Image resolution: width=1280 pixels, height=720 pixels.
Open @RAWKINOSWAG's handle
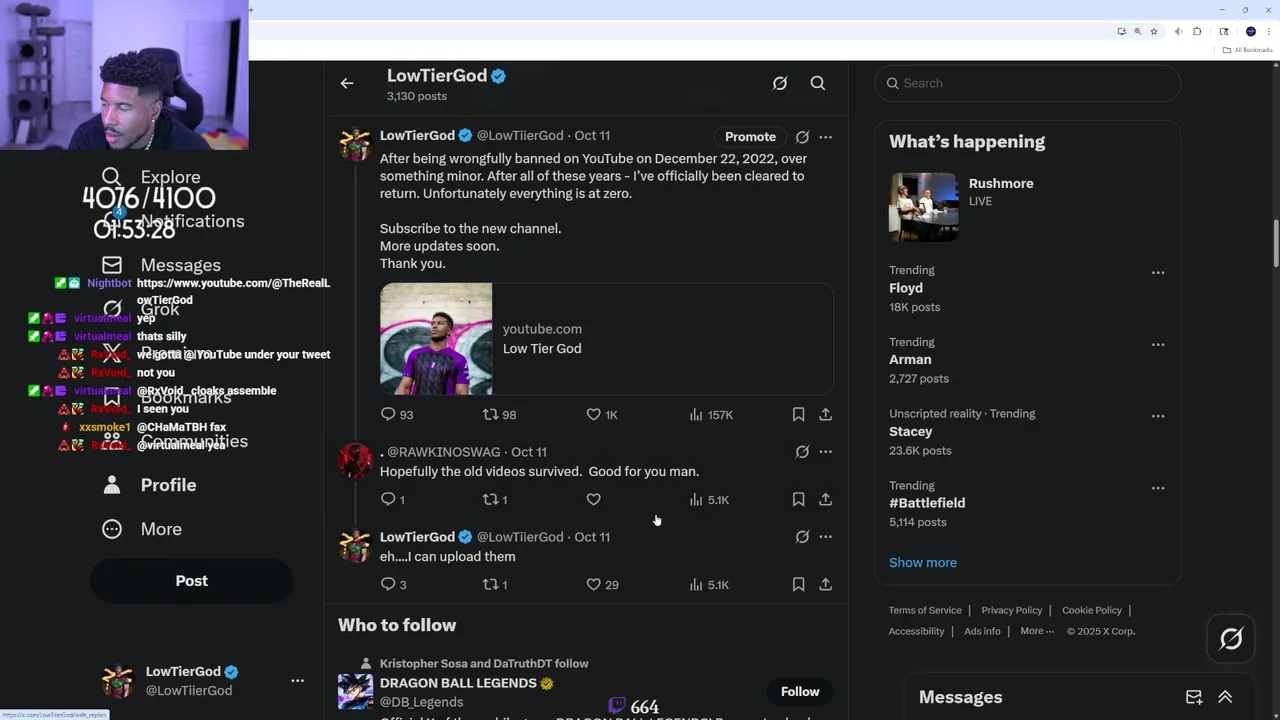point(445,452)
